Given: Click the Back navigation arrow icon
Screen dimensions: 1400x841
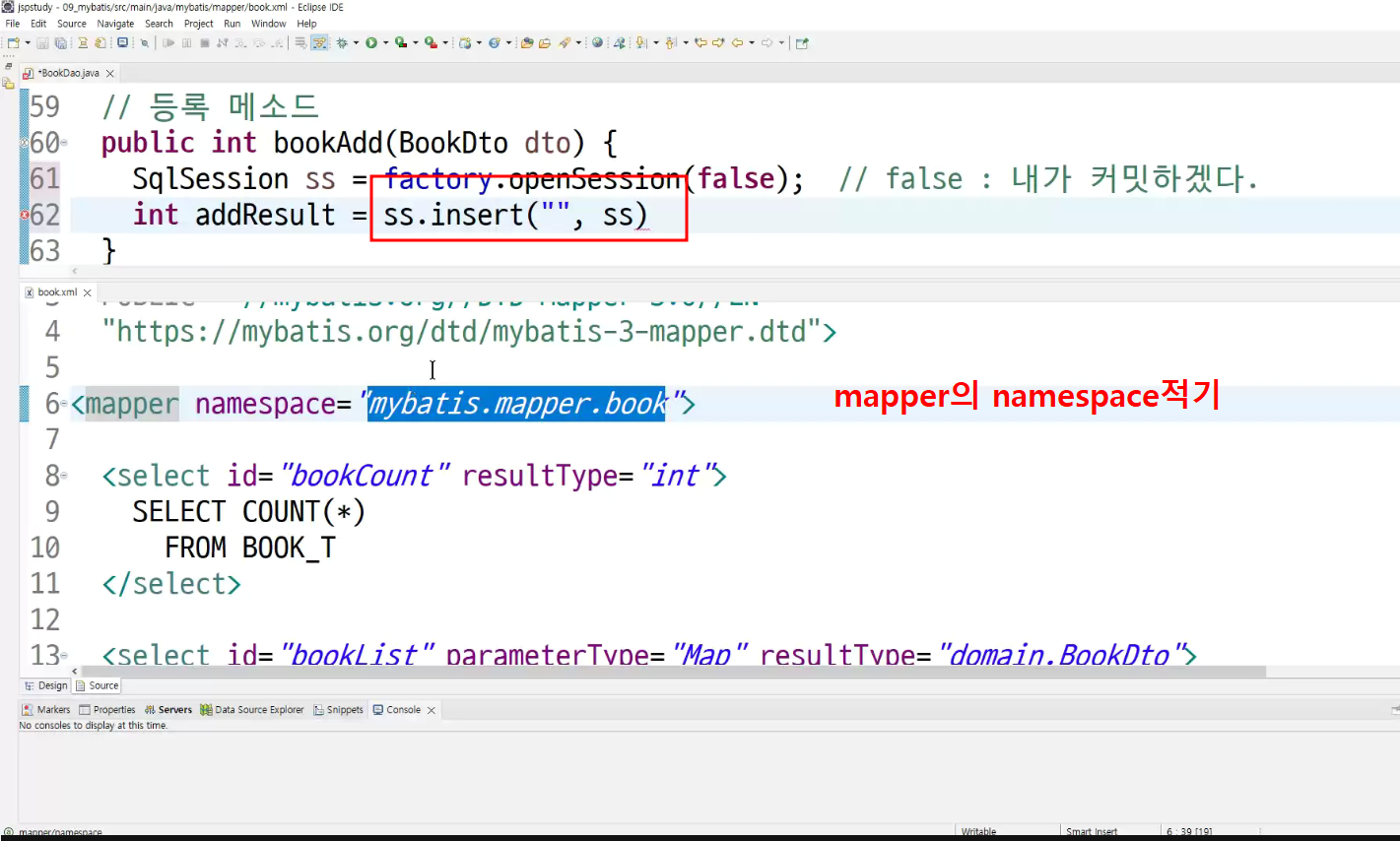Looking at the screenshot, I should tap(736, 42).
